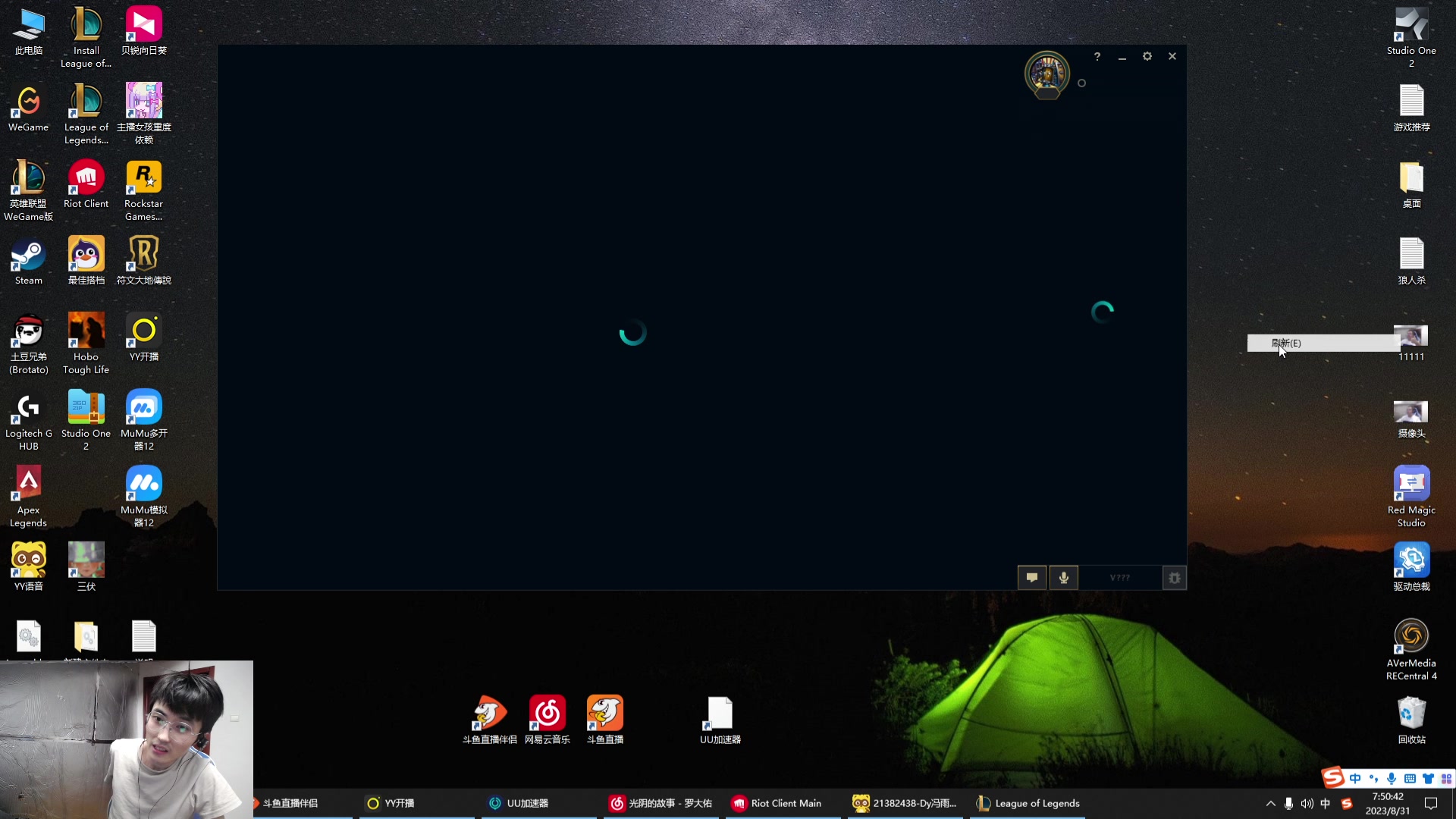Open the summoner profile avatar
This screenshot has height=819, width=1456.
pos(1046,74)
